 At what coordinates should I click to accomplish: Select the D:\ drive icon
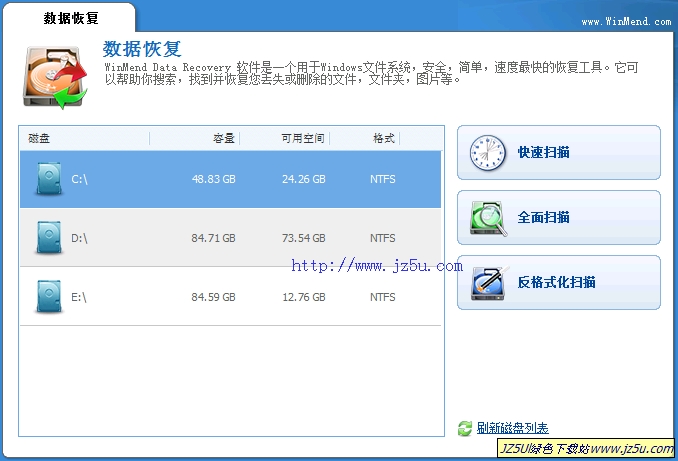point(49,237)
